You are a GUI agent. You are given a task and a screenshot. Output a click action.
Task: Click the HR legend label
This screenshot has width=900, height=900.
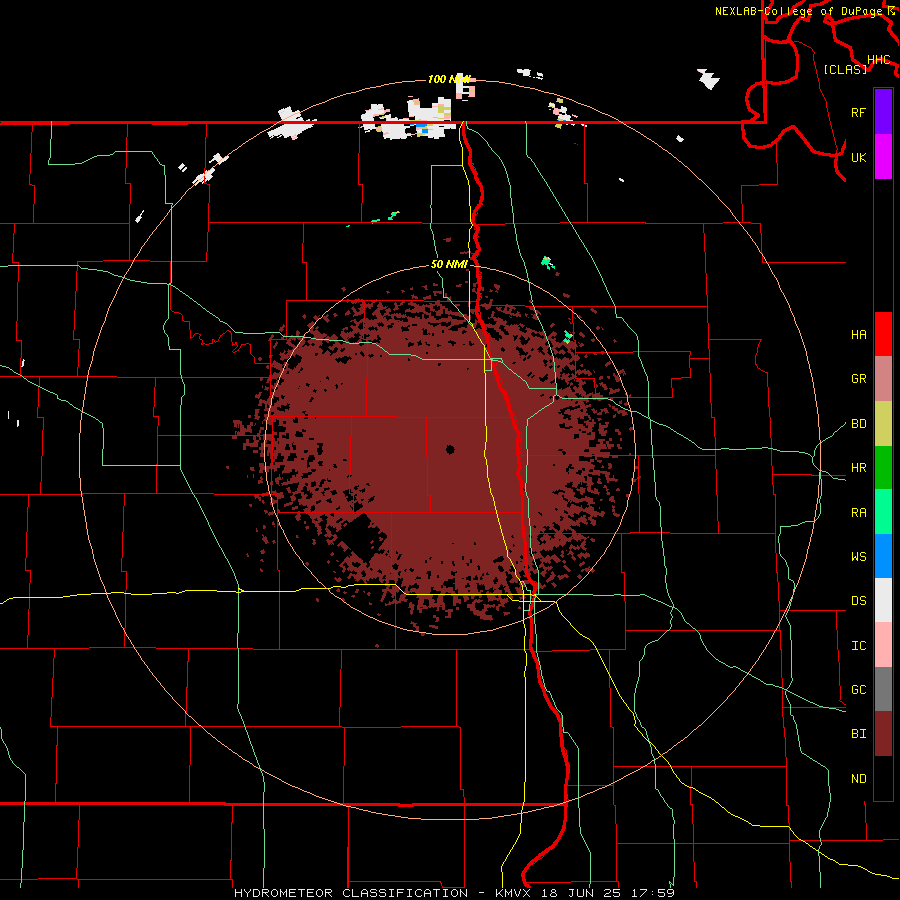858,468
